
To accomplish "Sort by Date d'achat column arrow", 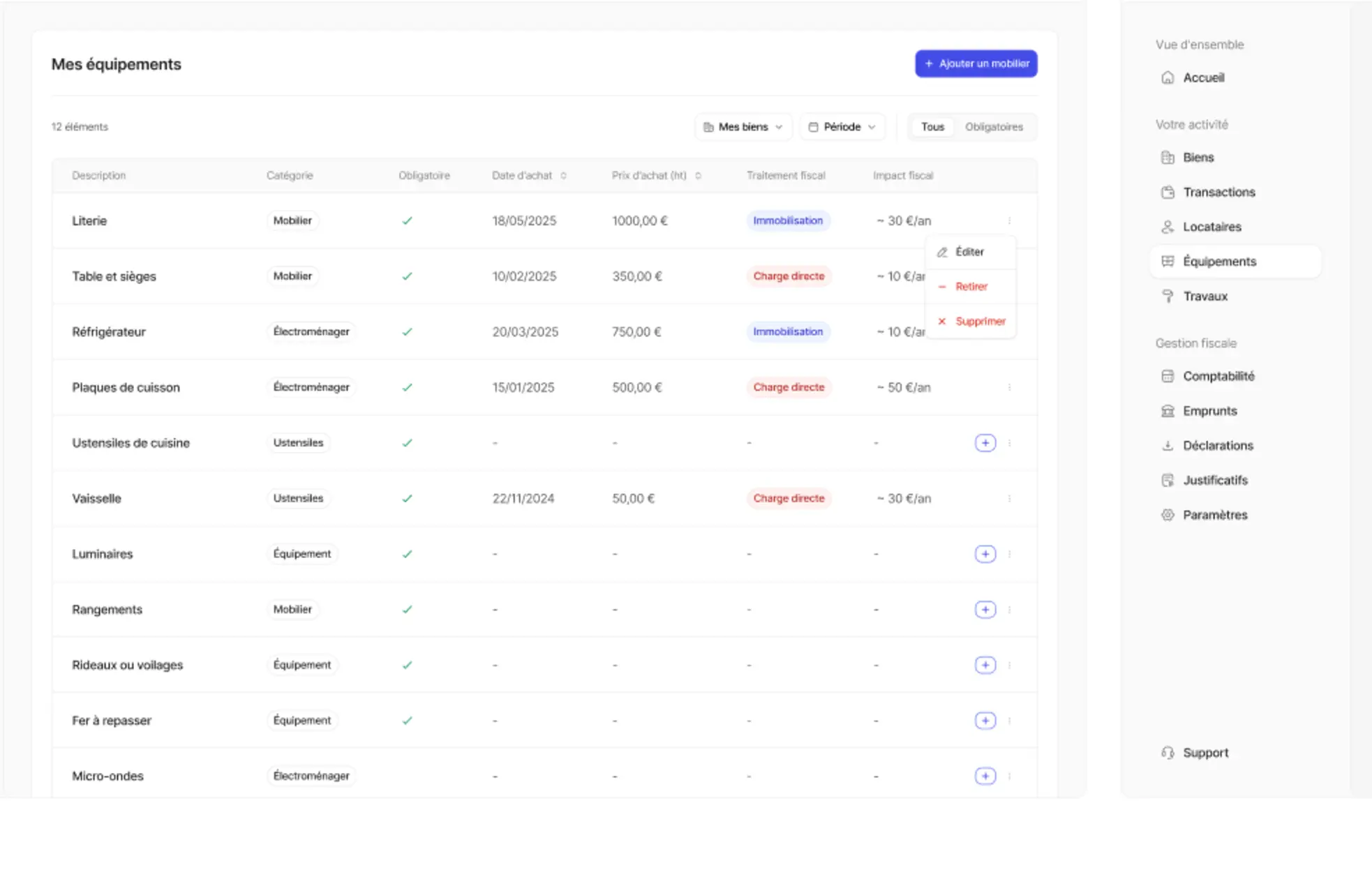I will (563, 176).
